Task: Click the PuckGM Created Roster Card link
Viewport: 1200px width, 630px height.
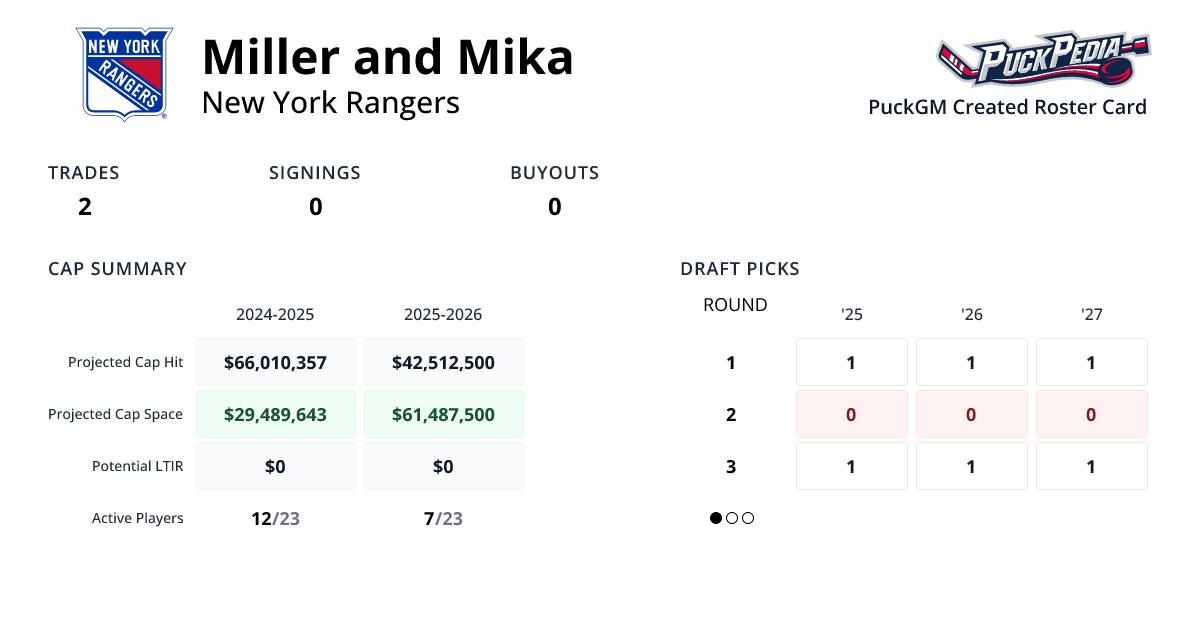Action: [x=1007, y=107]
